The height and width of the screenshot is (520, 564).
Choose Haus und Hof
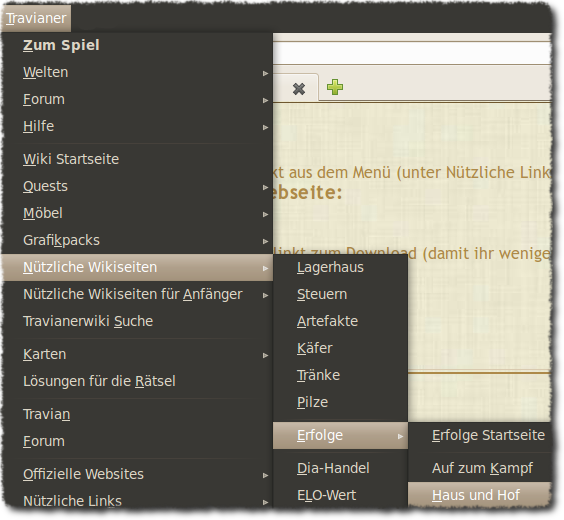tap(480, 495)
